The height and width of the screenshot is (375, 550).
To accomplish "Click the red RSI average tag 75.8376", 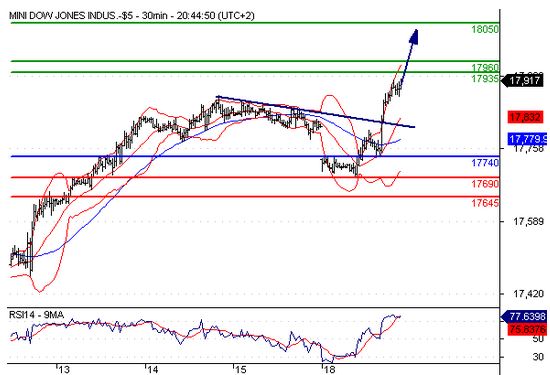I will point(527,329).
